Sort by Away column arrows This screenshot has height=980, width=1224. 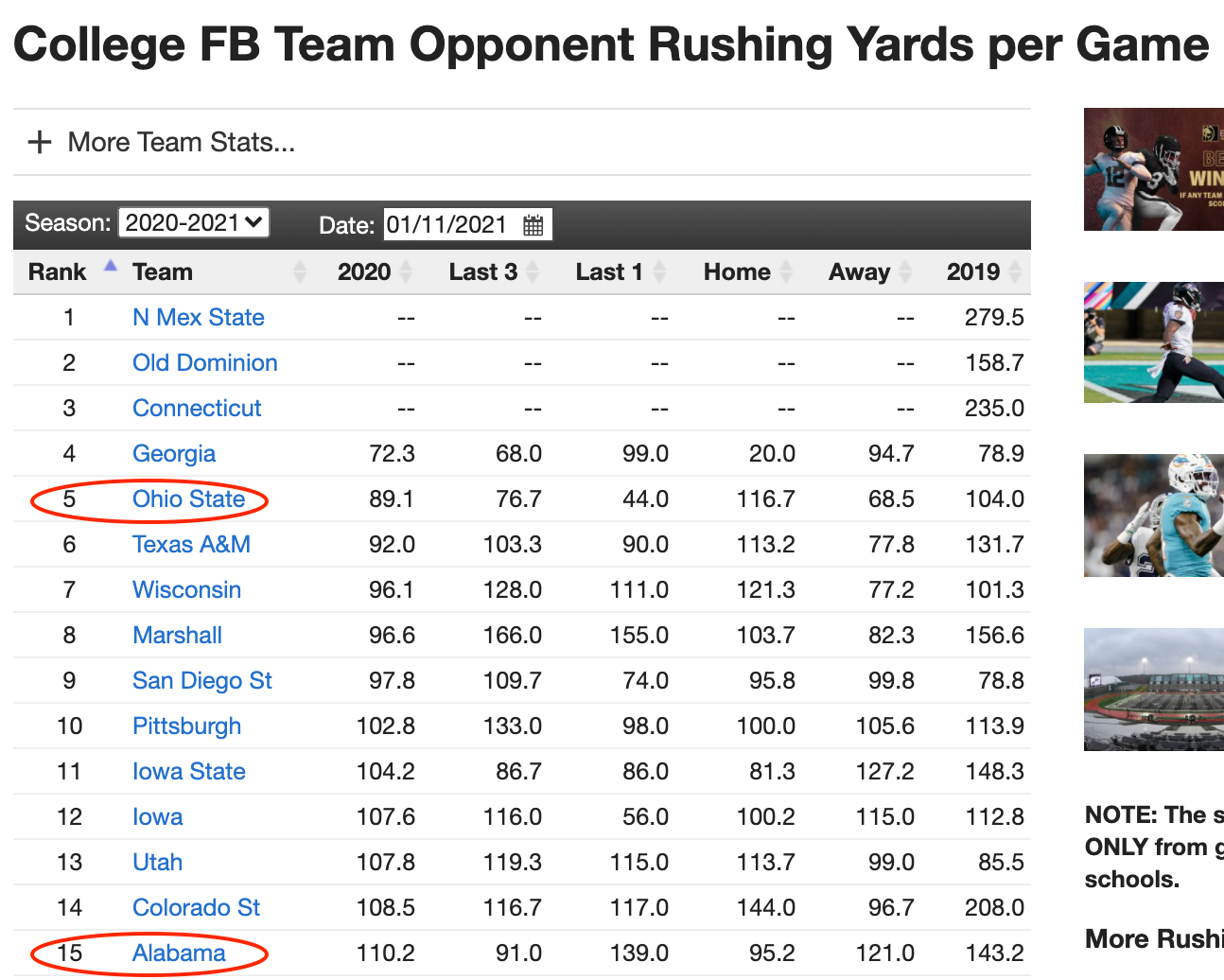[x=905, y=272]
